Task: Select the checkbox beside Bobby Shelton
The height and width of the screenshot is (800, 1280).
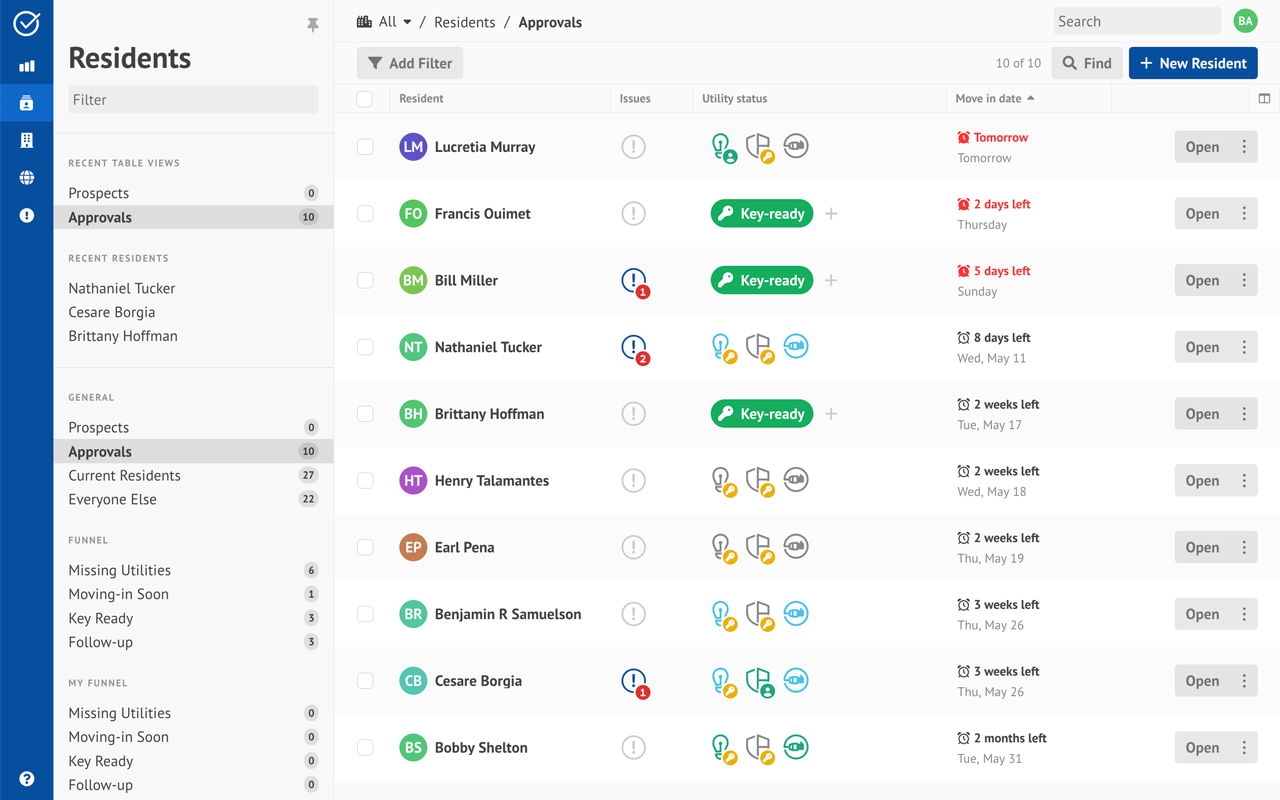Action: 365,747
